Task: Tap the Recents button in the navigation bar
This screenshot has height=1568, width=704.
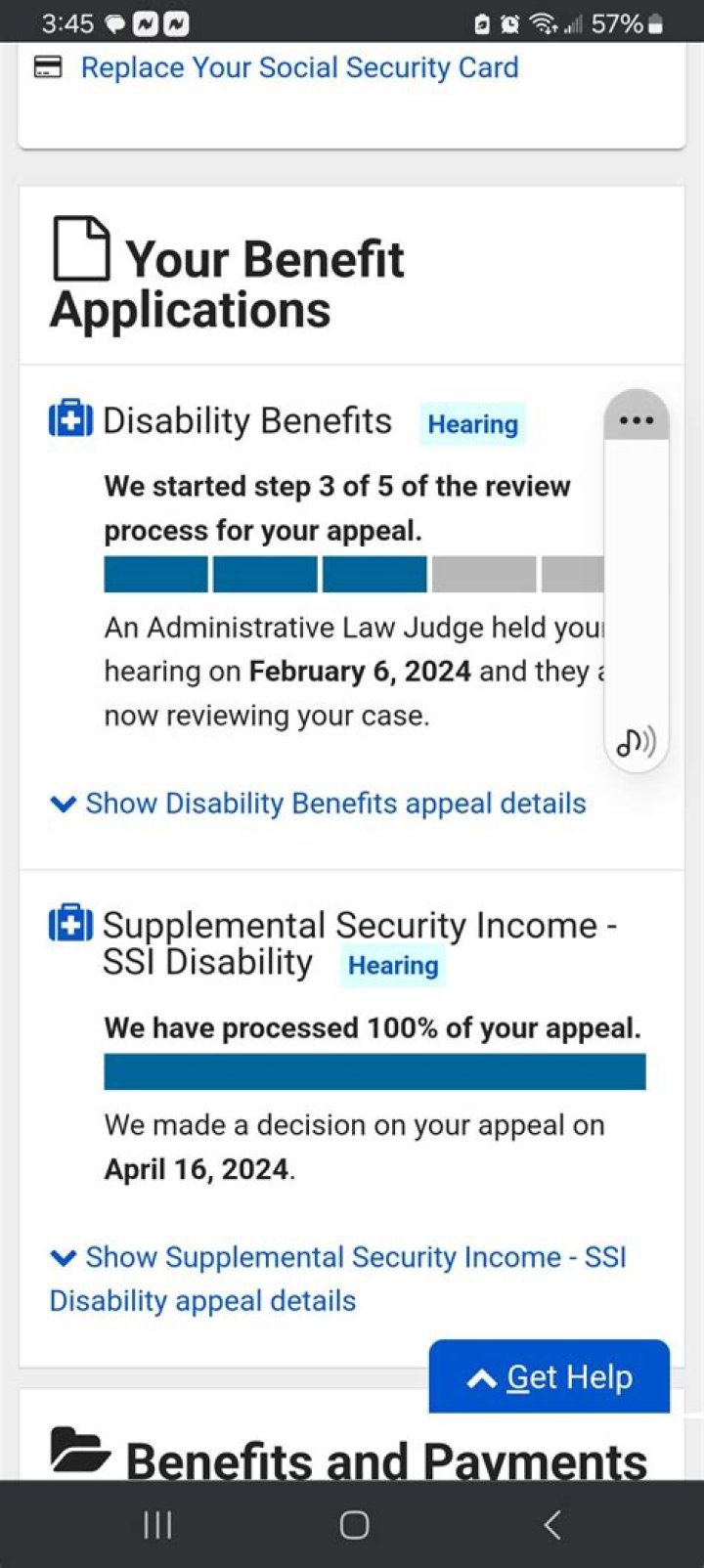Action: tap(156, 1523)
